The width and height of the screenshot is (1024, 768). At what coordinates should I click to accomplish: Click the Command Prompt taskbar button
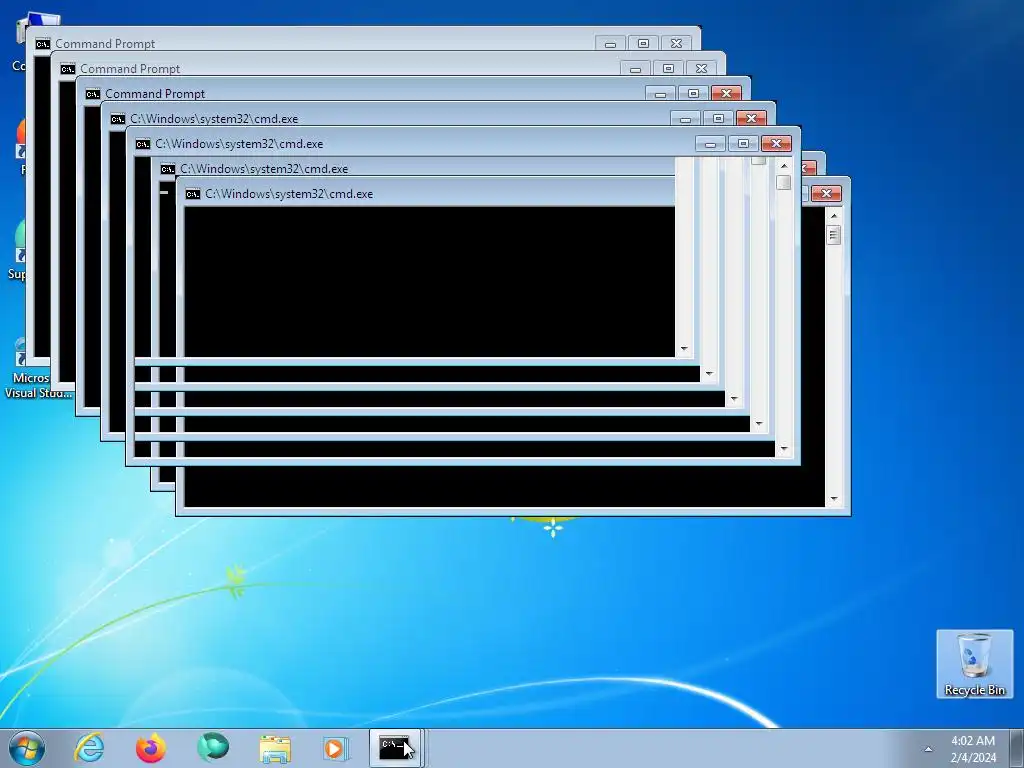(x=396, y=748)
